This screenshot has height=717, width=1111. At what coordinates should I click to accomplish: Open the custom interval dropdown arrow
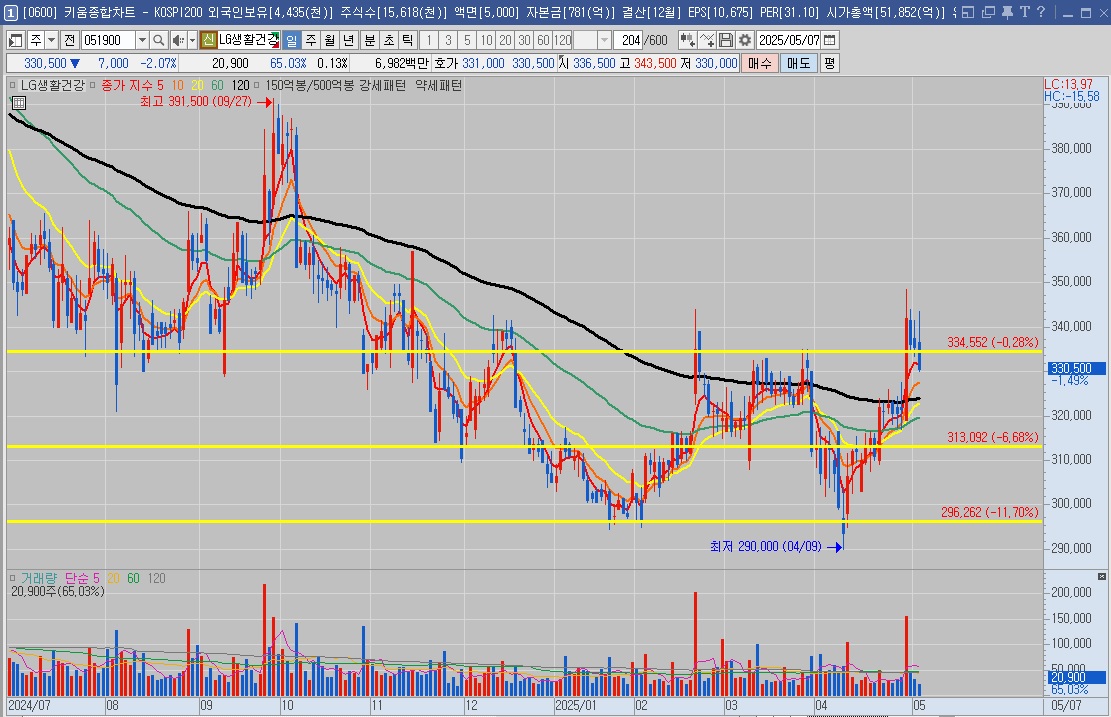click(x=604, y=40)
